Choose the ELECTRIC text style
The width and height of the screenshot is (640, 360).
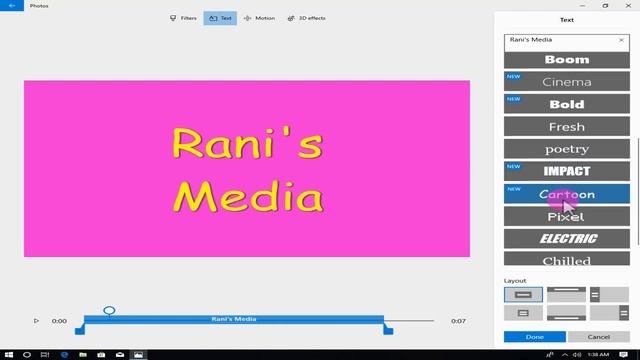pos(567,239)
